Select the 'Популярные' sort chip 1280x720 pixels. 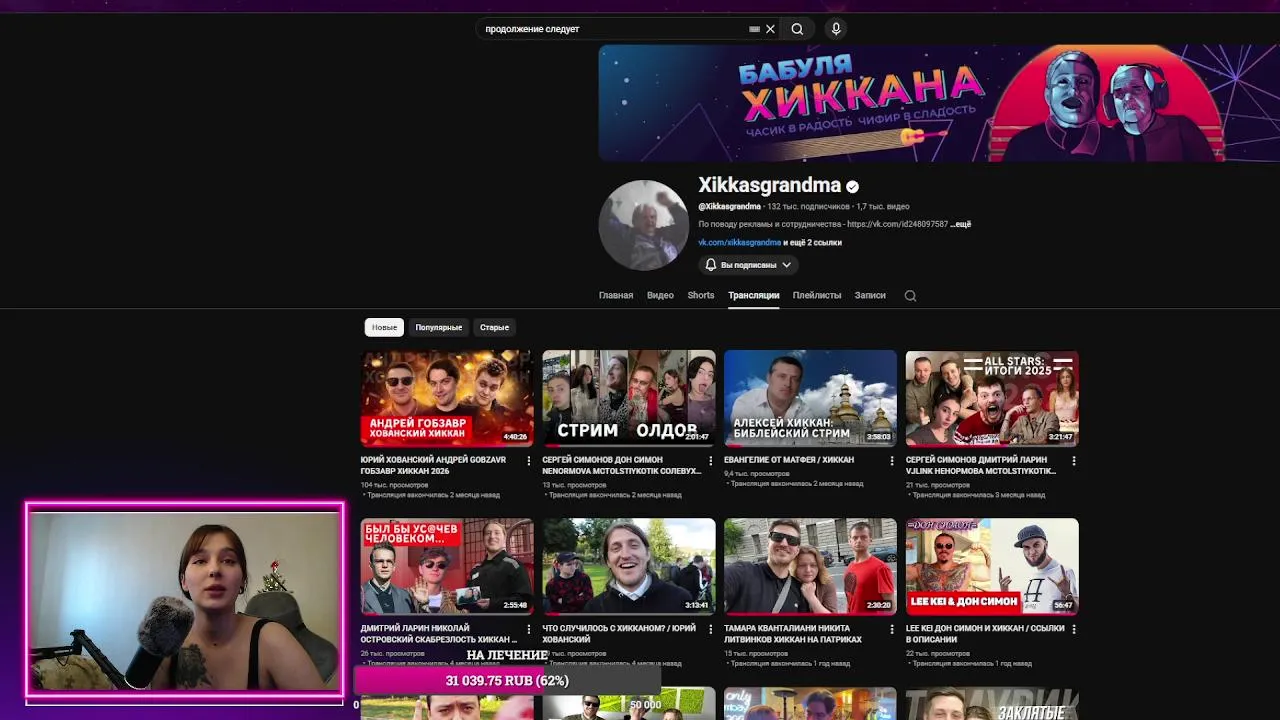click(x=439, y=327)
